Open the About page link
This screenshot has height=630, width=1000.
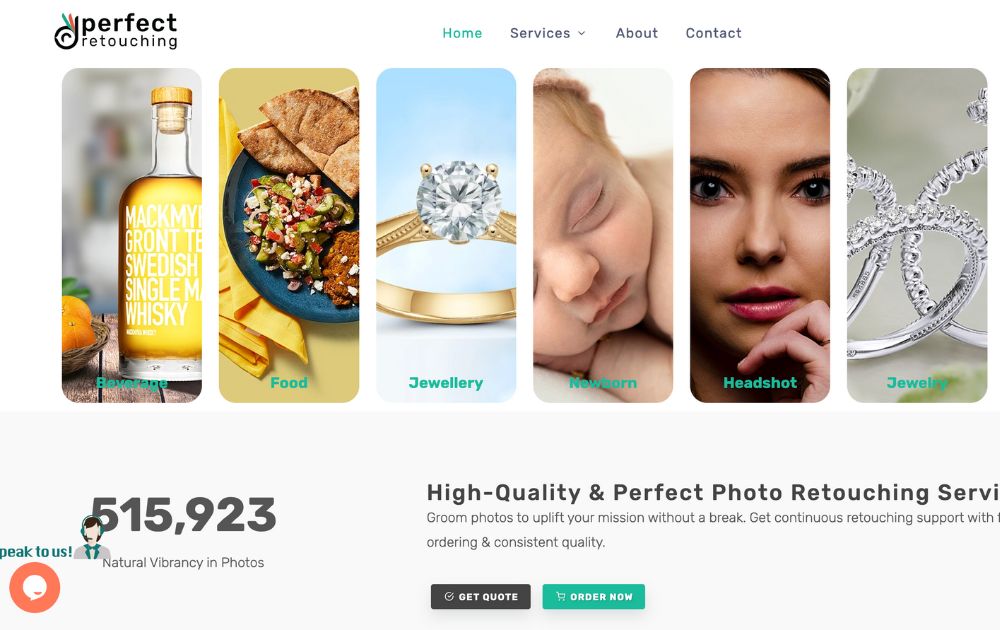636,33
